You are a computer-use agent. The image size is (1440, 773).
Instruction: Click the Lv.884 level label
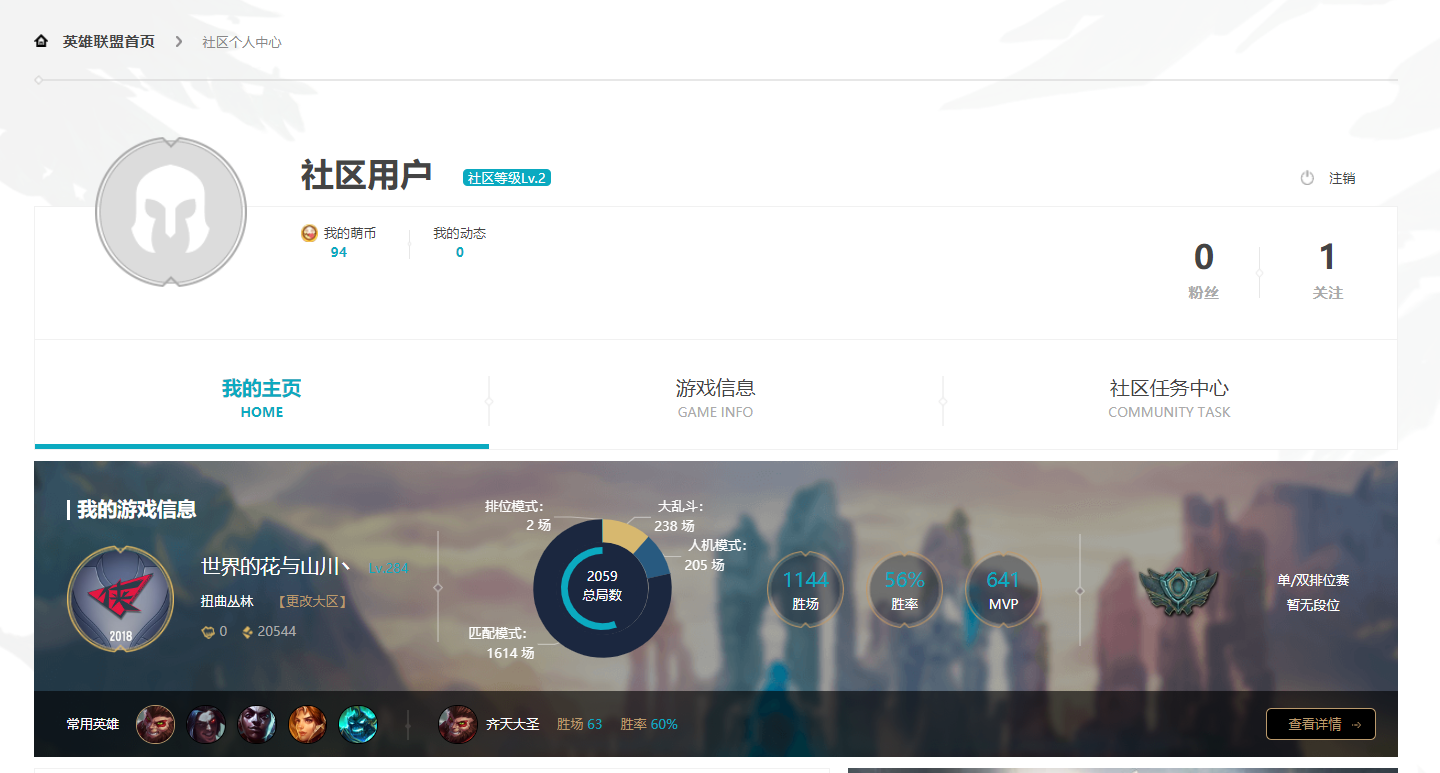[388, 568]
